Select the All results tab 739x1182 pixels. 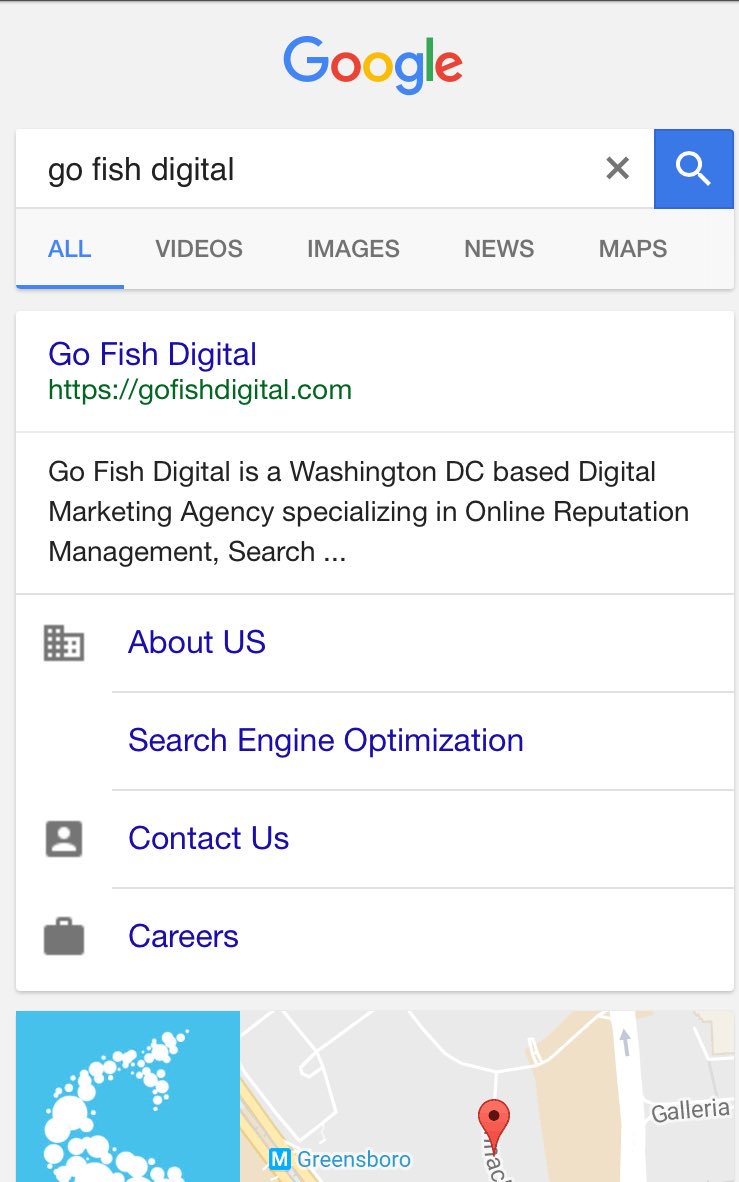70,249
